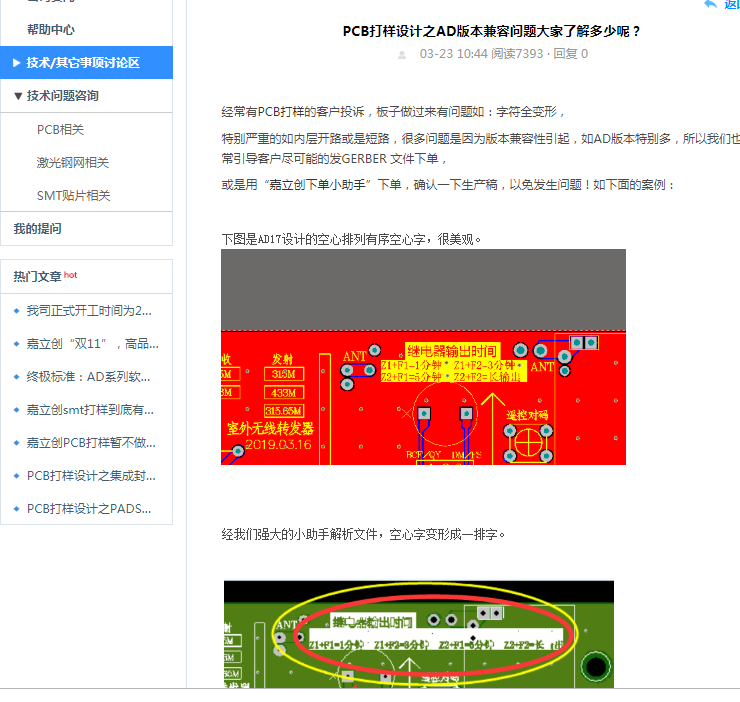This screenshot has width=740, height=702.
Task: Click the back arrow icon beside 返回
Action: pyautogui.click(x=711, y=5)
